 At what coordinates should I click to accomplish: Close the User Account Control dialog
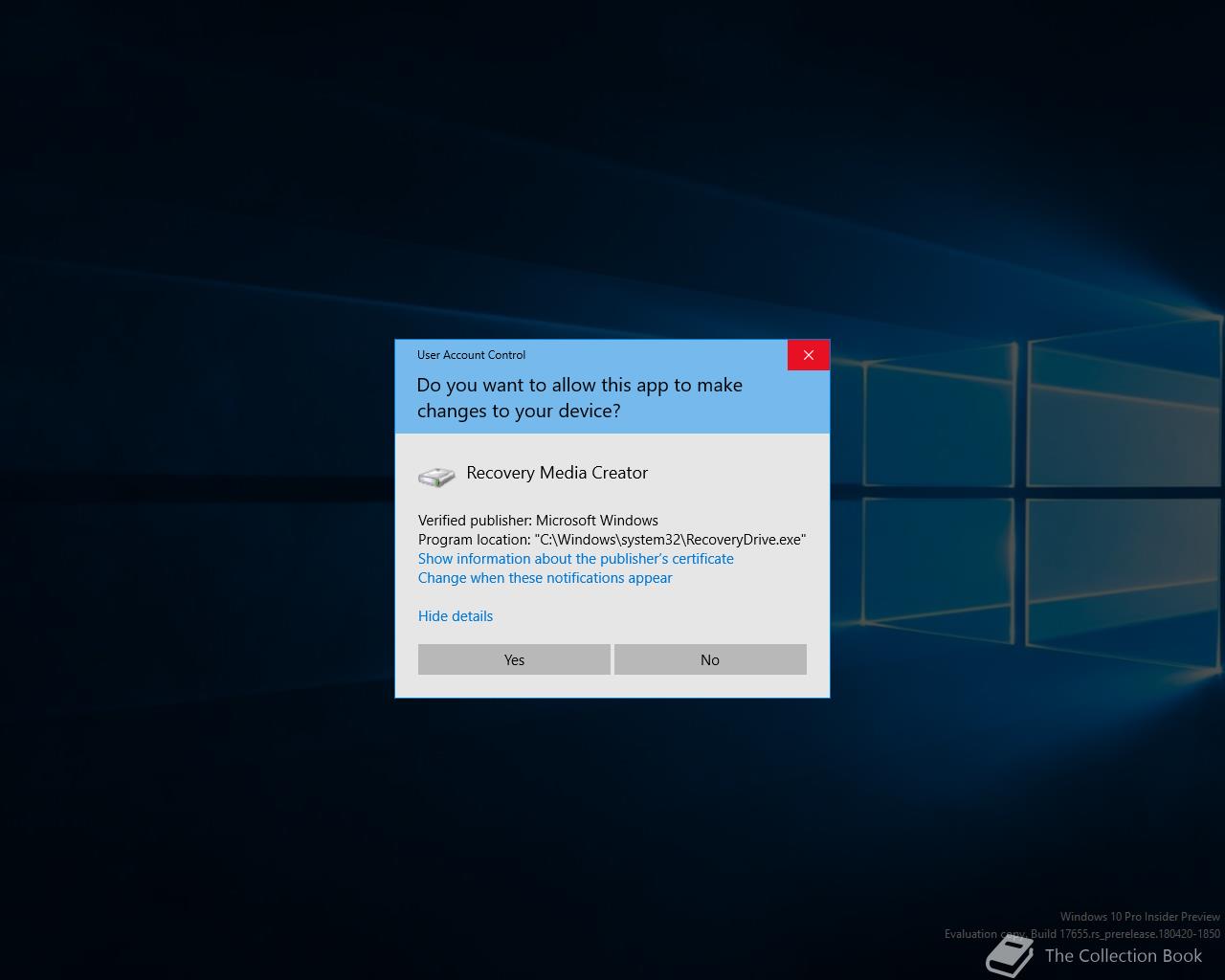[809, 355]
